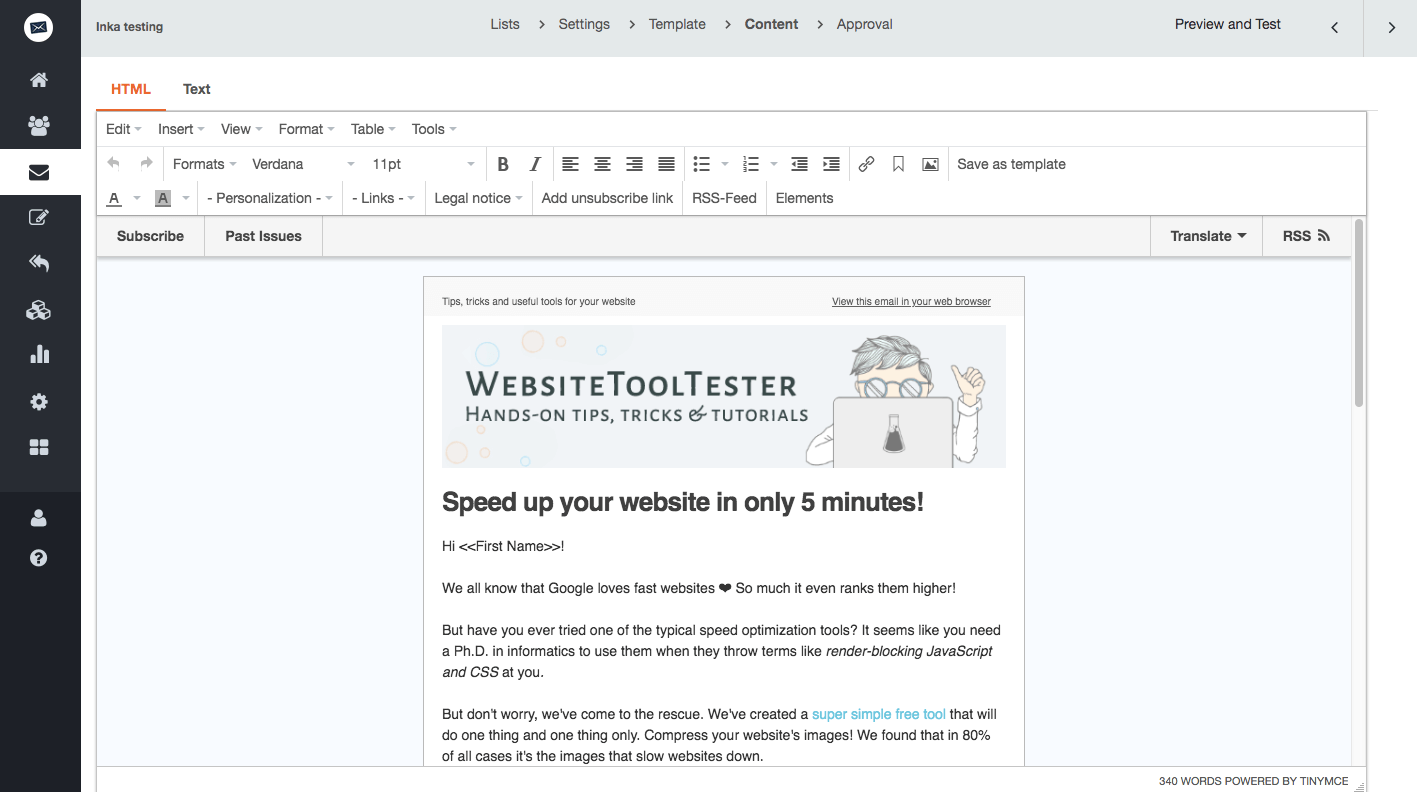The width and height of the screenshot is (1417, 792).
Task: Open the View menu
Action: [x=242, y=129]
